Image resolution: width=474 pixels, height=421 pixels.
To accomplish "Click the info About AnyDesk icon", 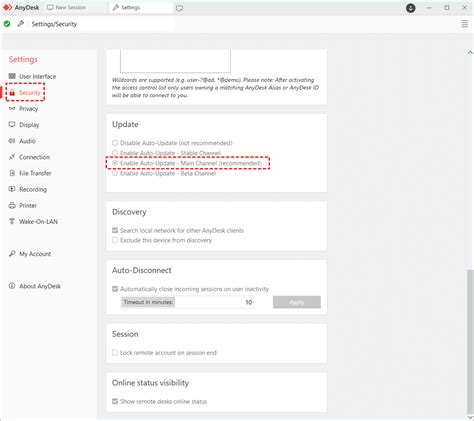I will click(12, 286).
